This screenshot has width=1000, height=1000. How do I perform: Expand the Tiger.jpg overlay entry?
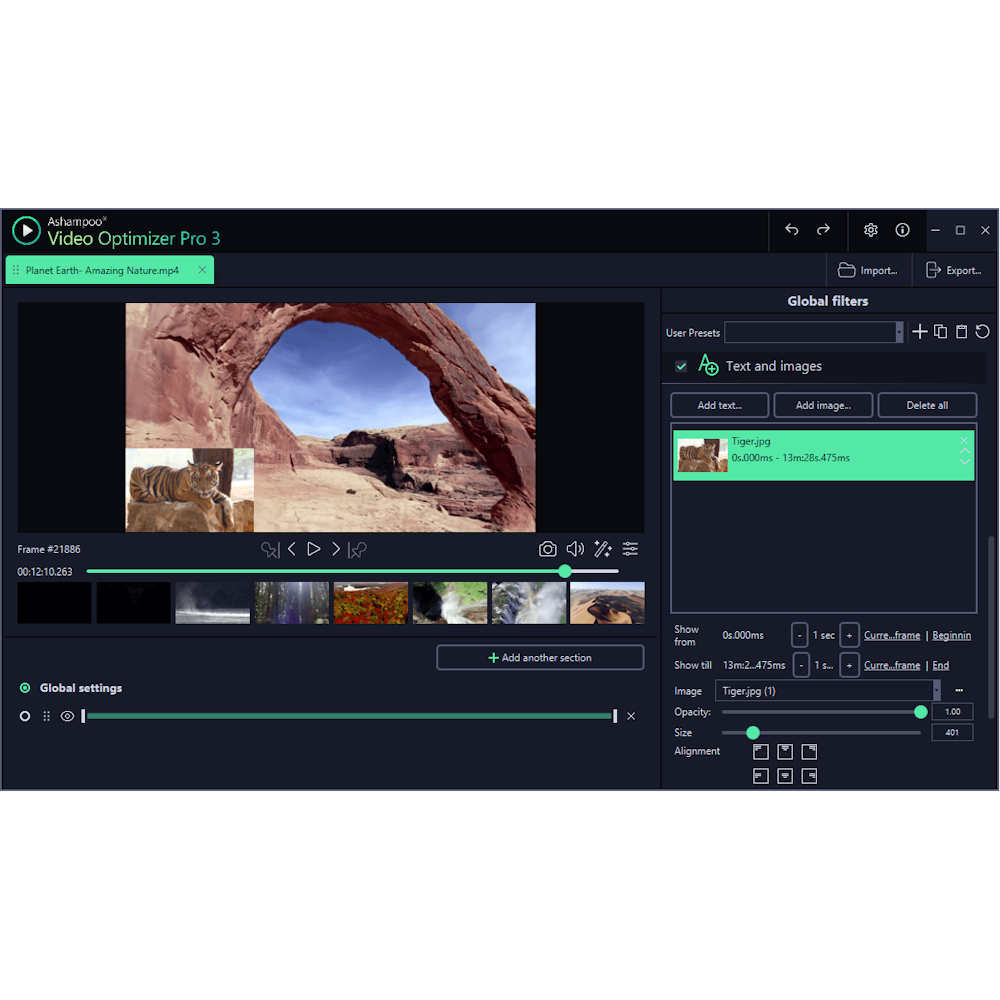pos(964,460)
